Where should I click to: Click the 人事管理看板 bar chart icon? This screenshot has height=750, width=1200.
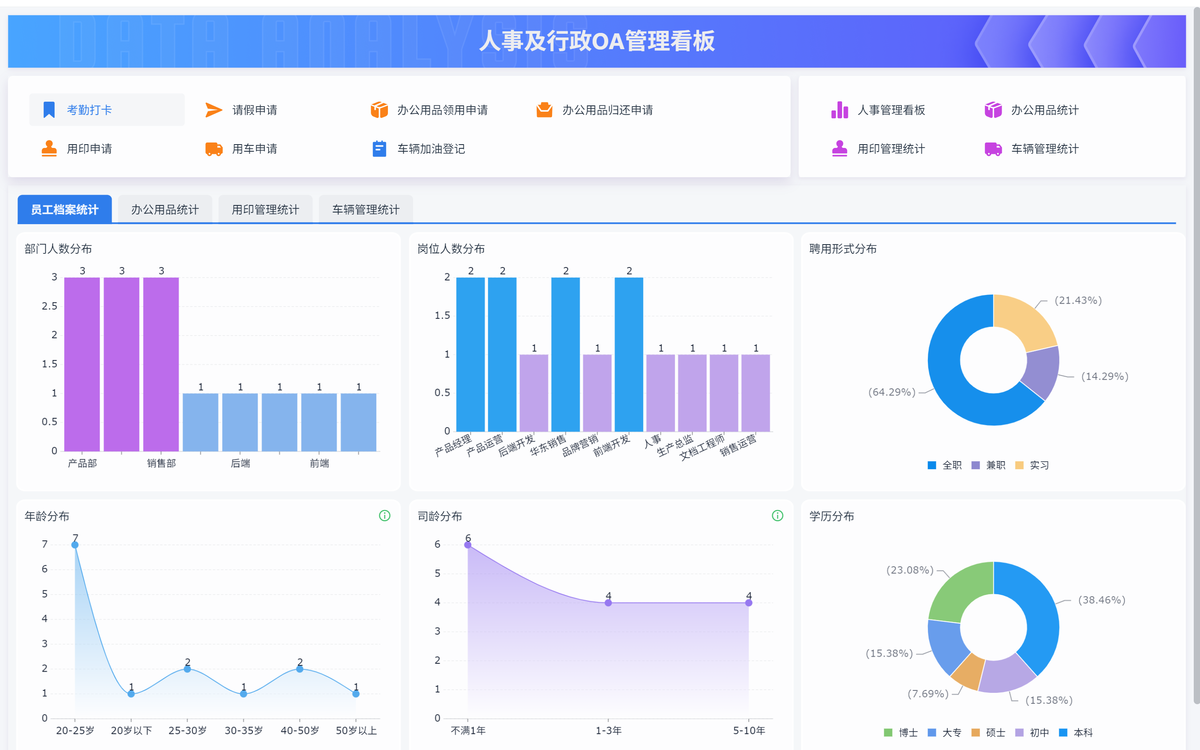tap(840, 110)
